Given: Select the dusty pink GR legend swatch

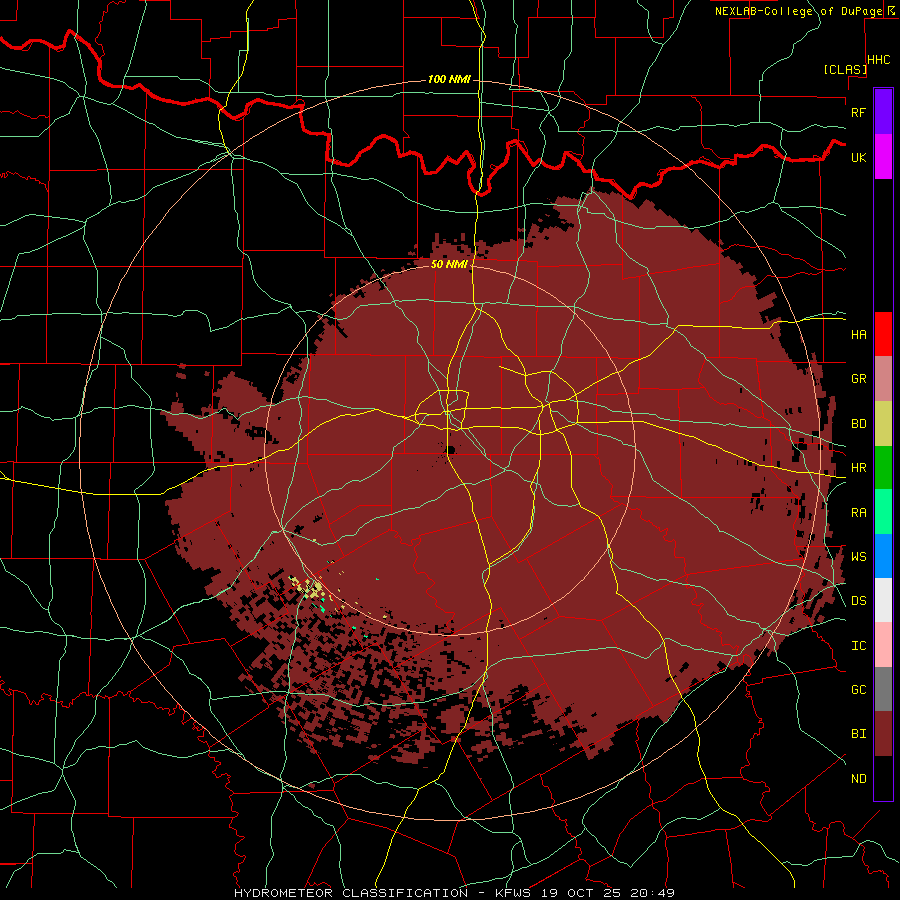Looking at the screenshot, I should click(x=883, y=378).
